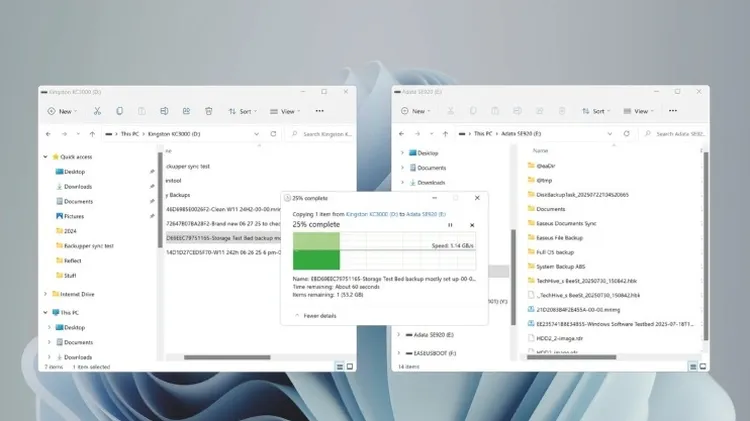Collapse the Quick access tree node

[46, 157]
